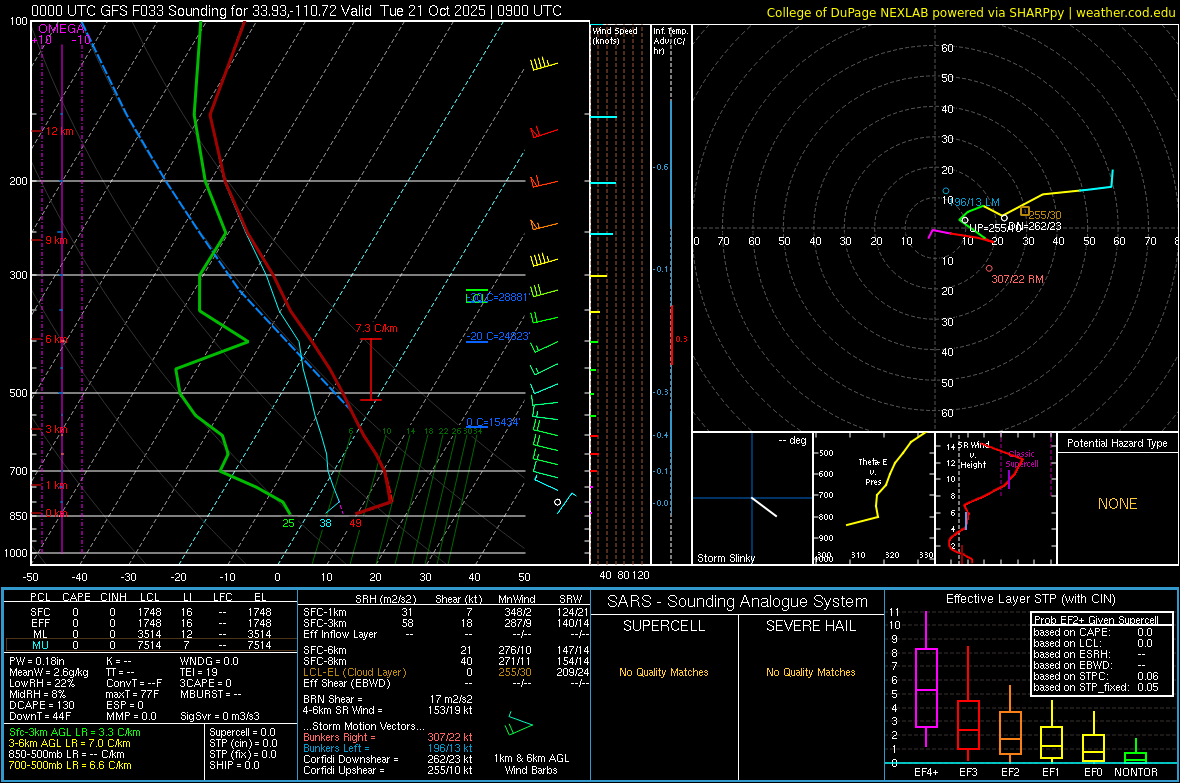Click the SR Wind v. Height label

[x=974, y=455]
